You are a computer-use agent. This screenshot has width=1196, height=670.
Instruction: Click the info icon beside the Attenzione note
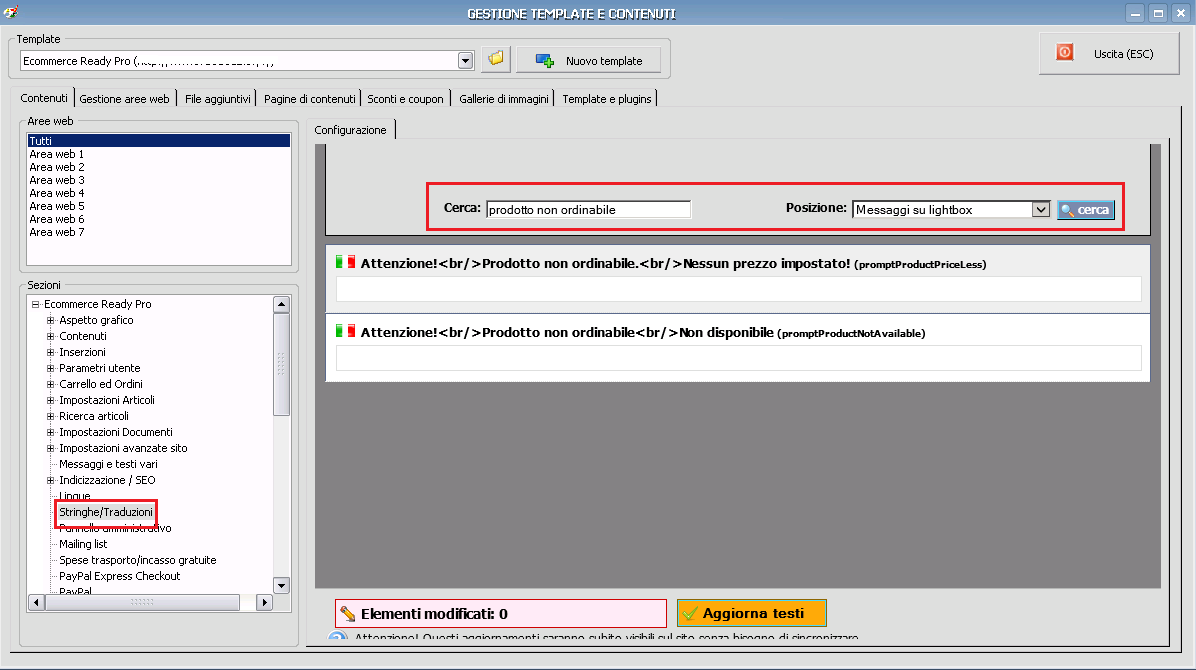click(x=338, y=638)
